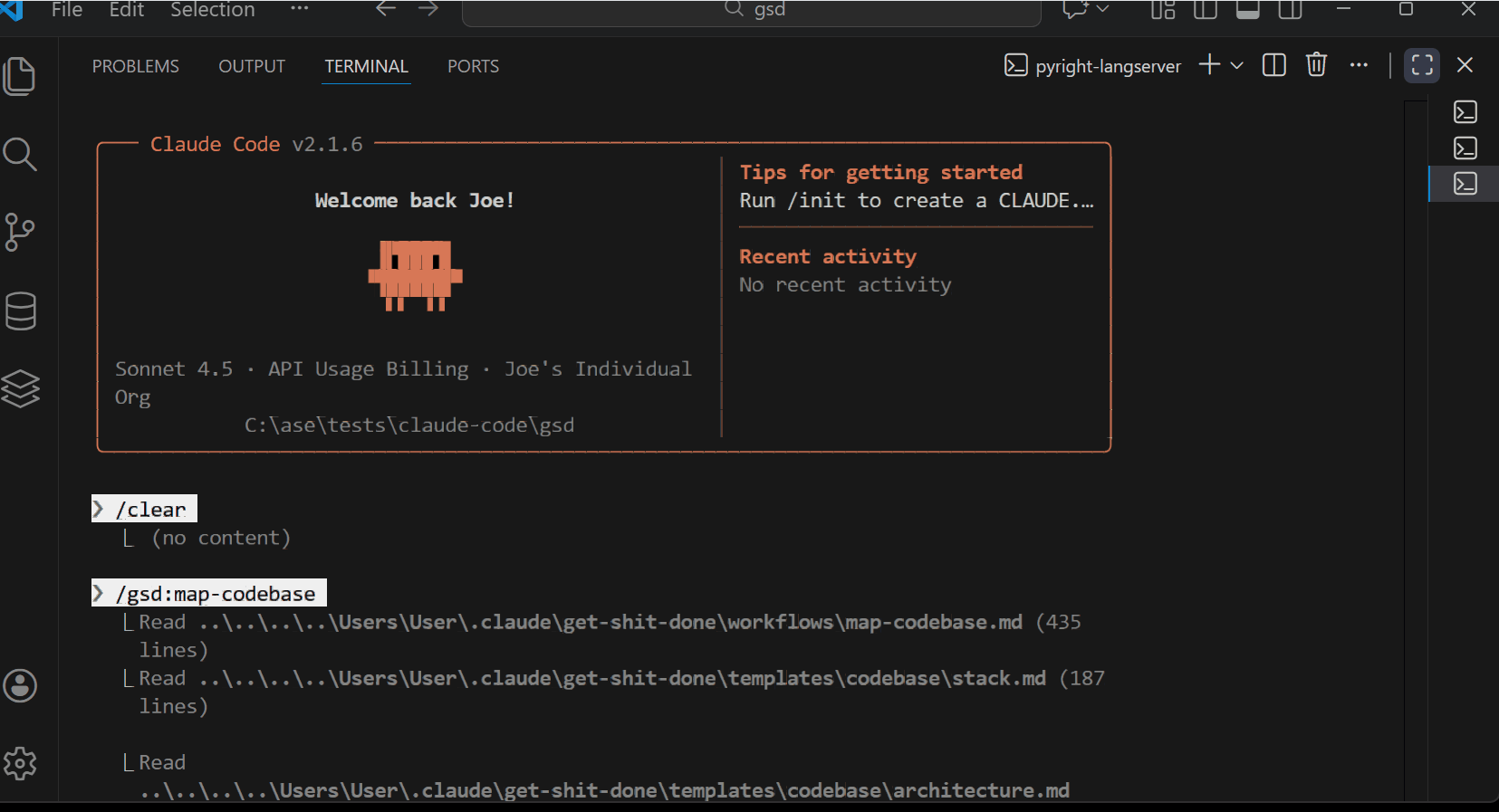Image resolution: width=1499 pixels, height=812 pixels.
Task: Toggle maximized panel size
Action: [x=1422, y=65]
